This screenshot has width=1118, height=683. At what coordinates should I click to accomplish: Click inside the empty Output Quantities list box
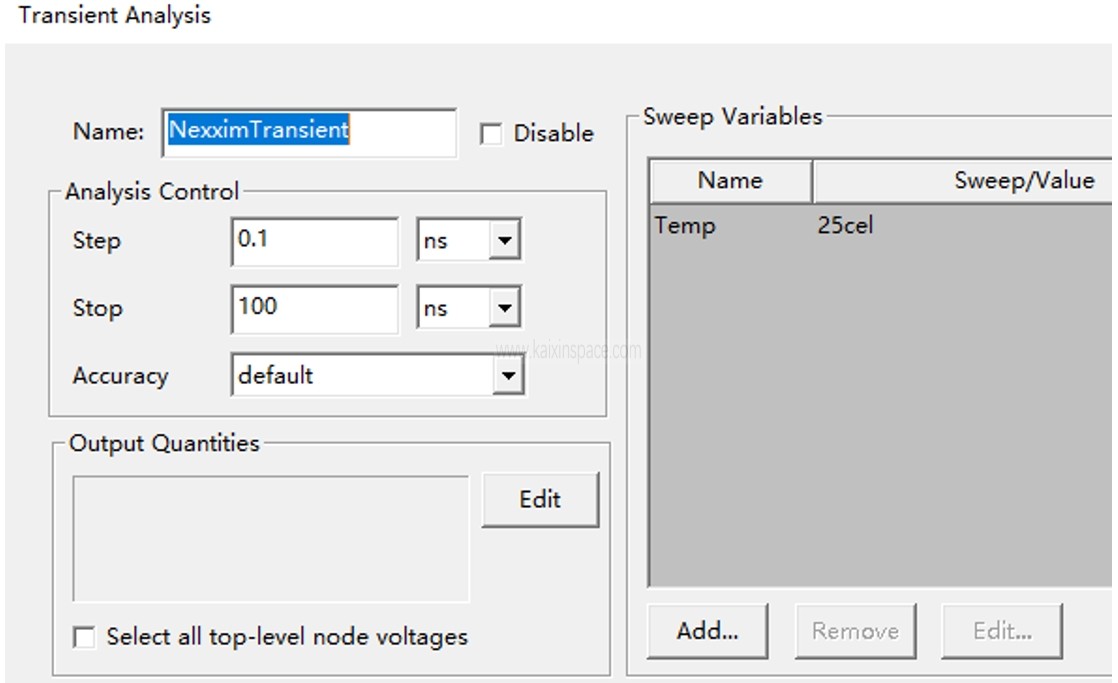click(x=270, y=538)
